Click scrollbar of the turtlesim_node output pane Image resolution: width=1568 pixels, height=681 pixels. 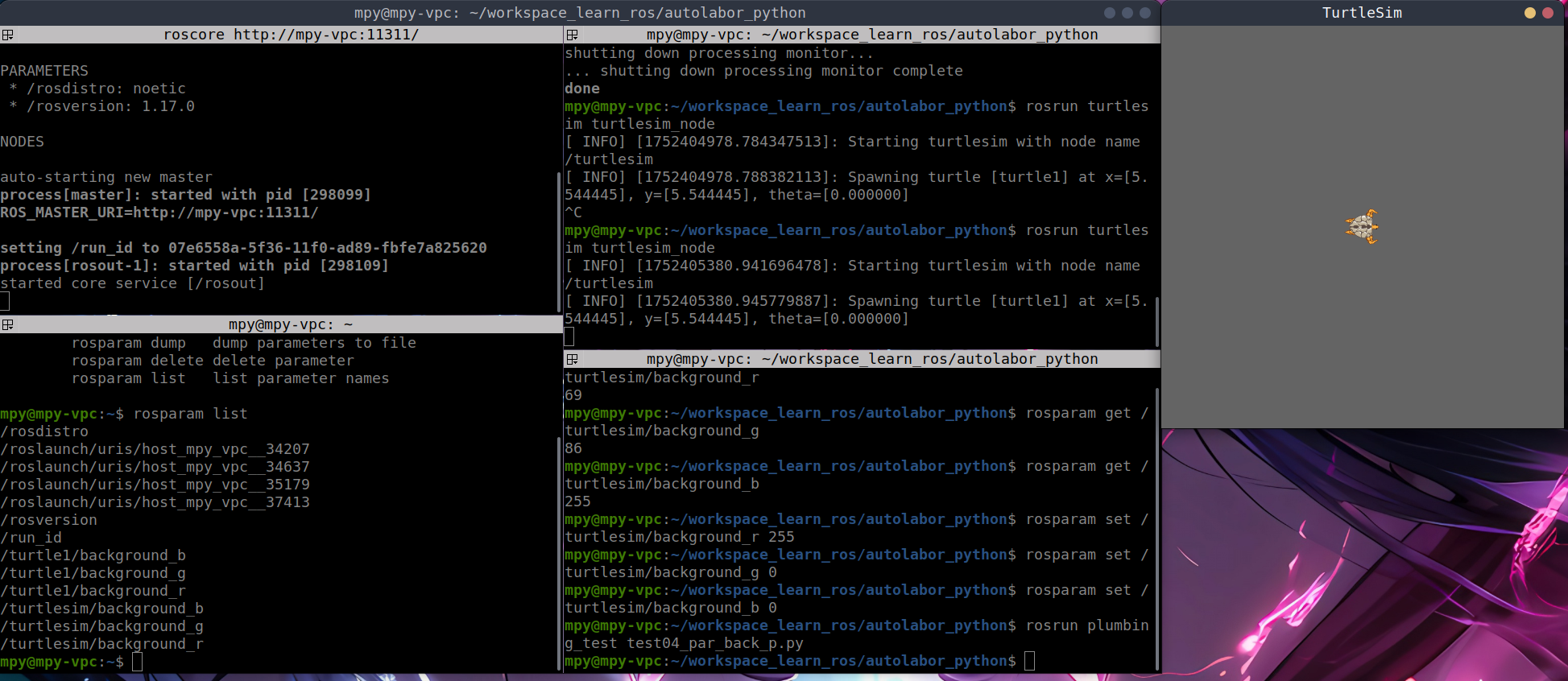(1156, 322)
